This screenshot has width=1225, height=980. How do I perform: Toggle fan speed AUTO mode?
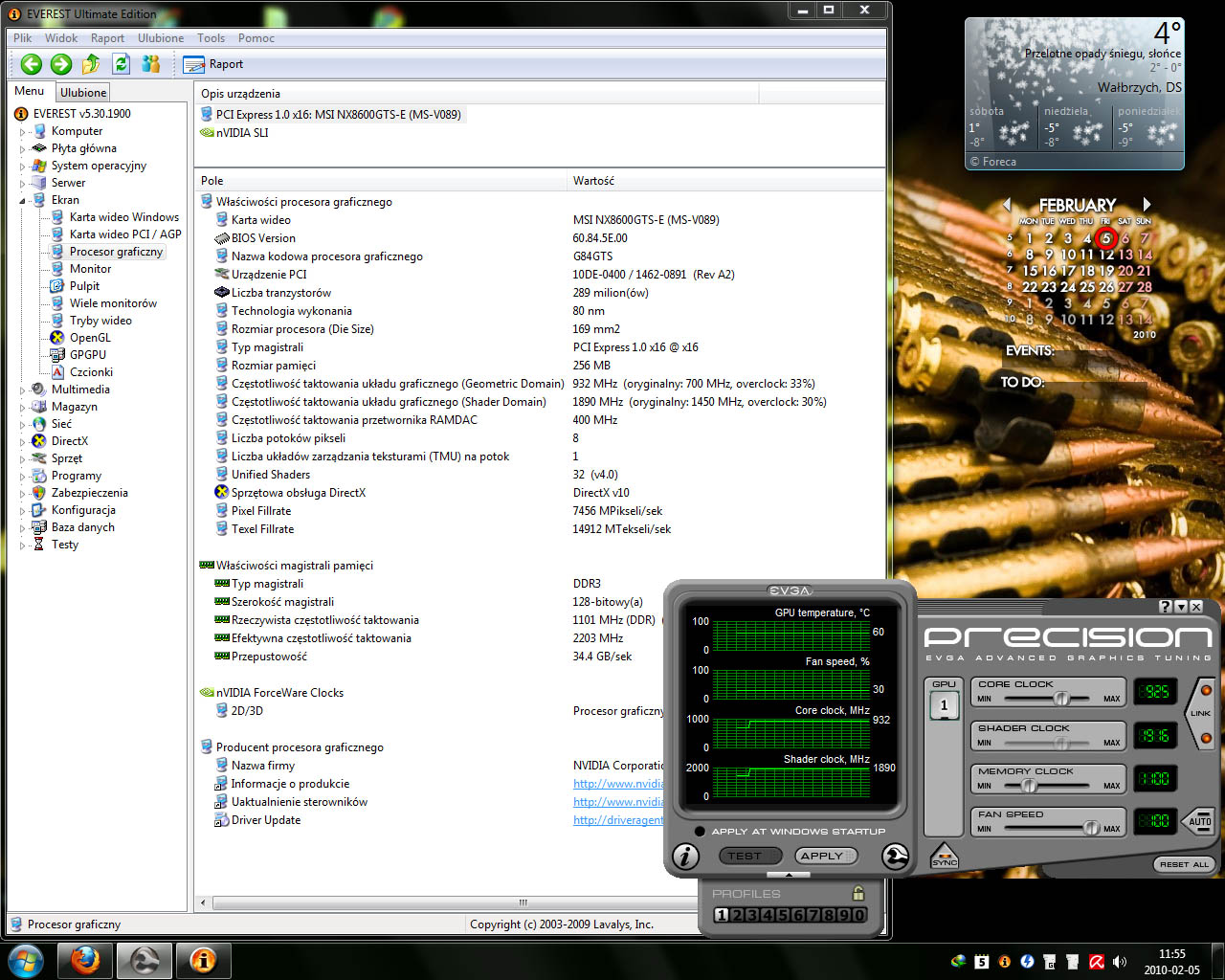click(1199, 821)
